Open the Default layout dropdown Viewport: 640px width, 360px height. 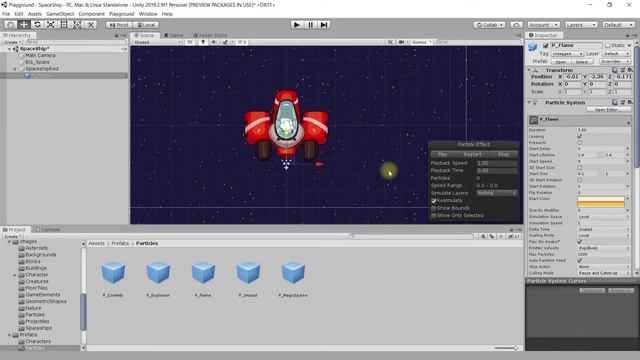[618, 25]
